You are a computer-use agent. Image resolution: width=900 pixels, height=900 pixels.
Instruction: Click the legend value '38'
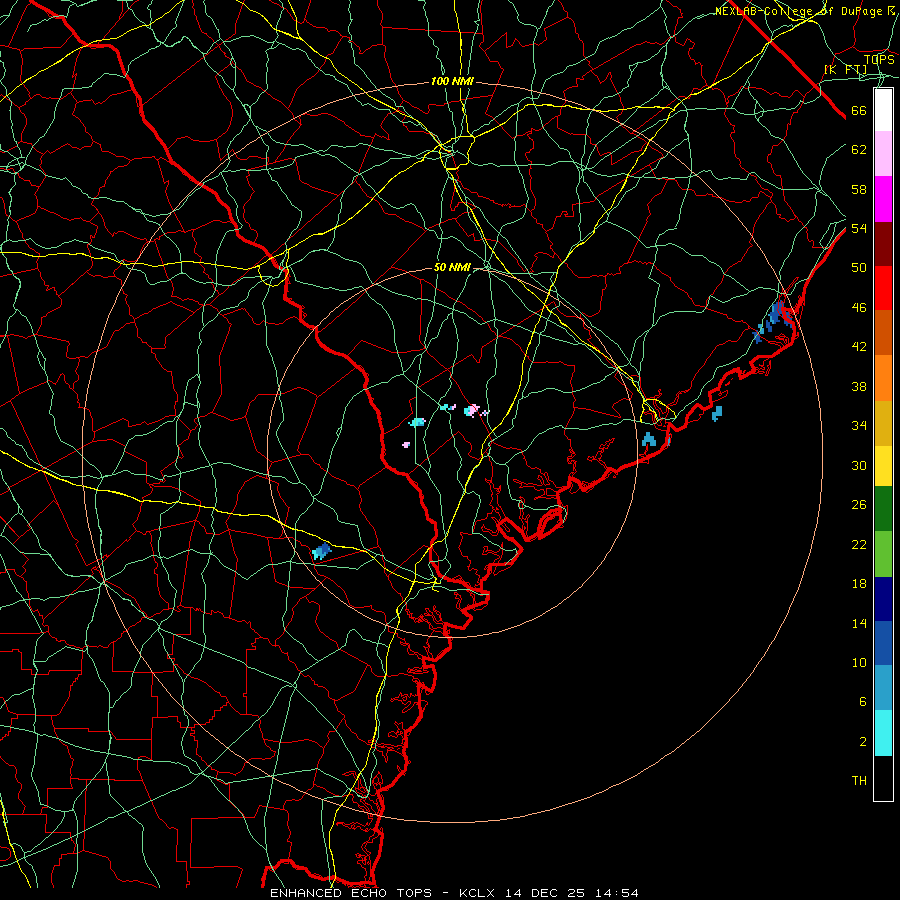click(859, 387)
